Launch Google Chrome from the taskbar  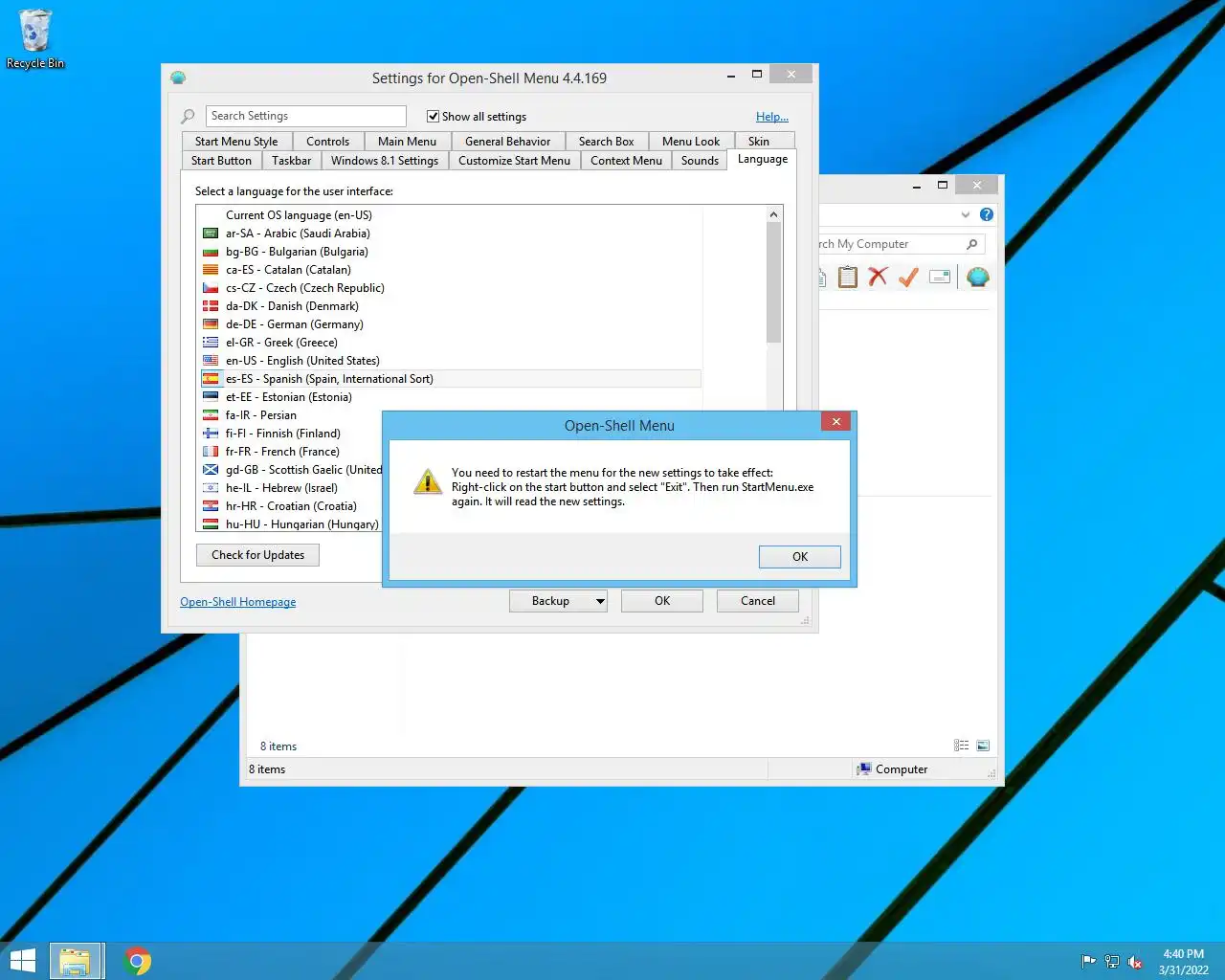point(138,961)
